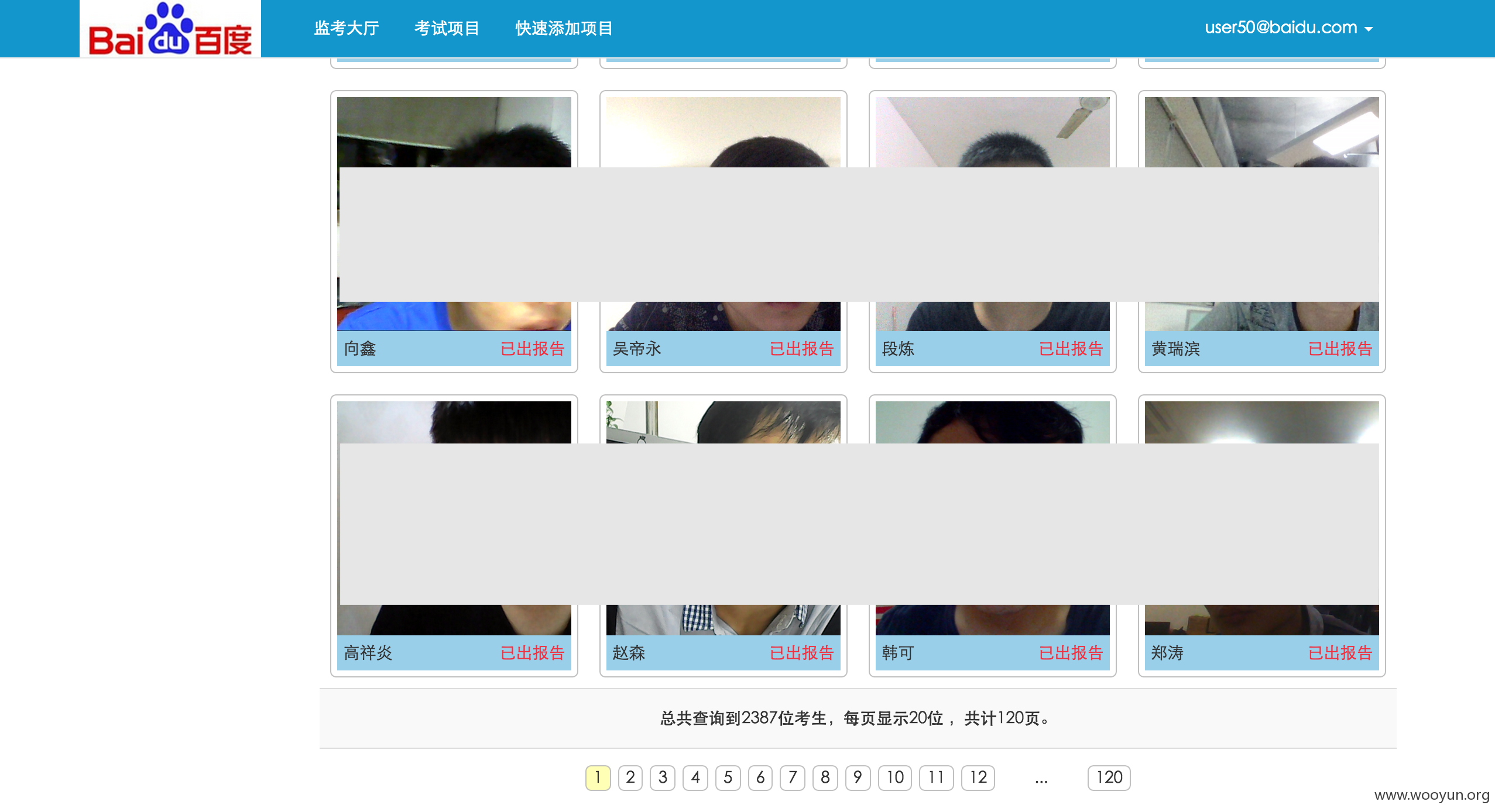Click the 总共查询到2387位考生 summary text
The width and height of the screenshot is (1495, 812).
[x=743, y=718]
